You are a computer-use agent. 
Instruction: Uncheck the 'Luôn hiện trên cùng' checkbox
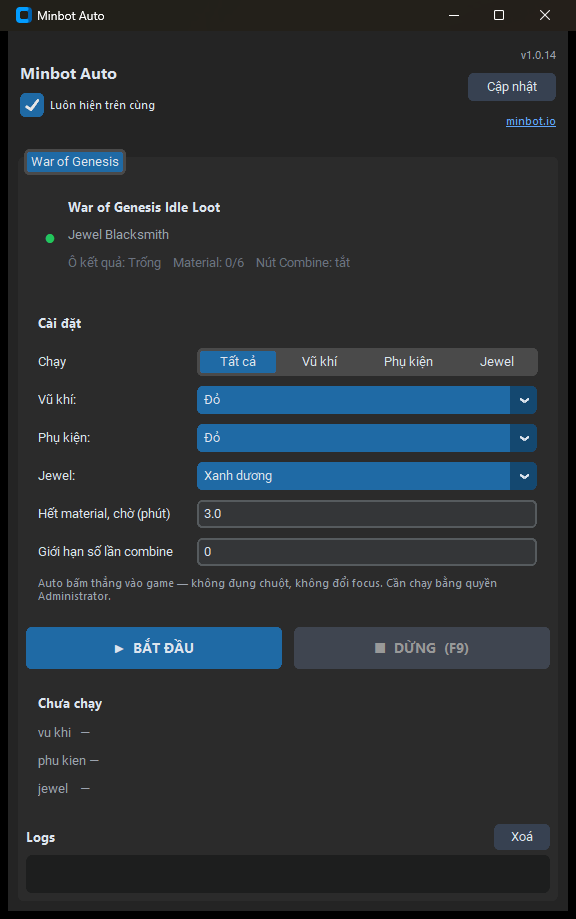point(32,105)
